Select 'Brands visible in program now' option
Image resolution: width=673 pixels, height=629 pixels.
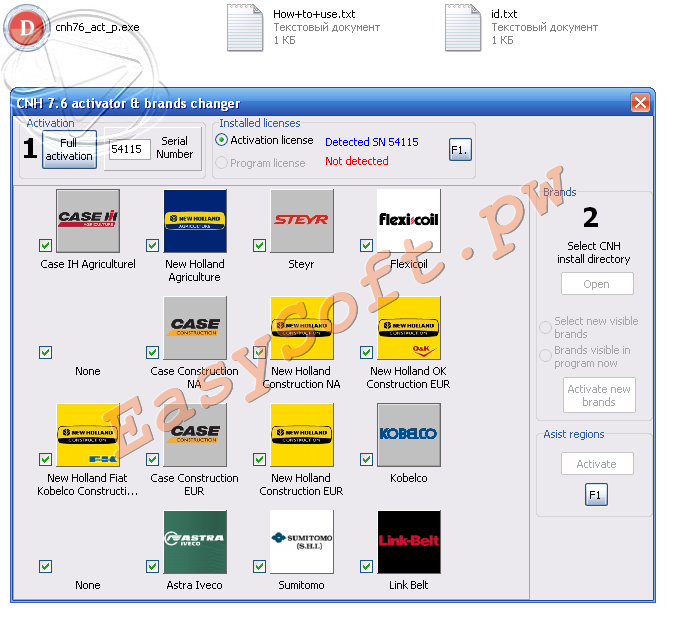click(x=545, y=356)
